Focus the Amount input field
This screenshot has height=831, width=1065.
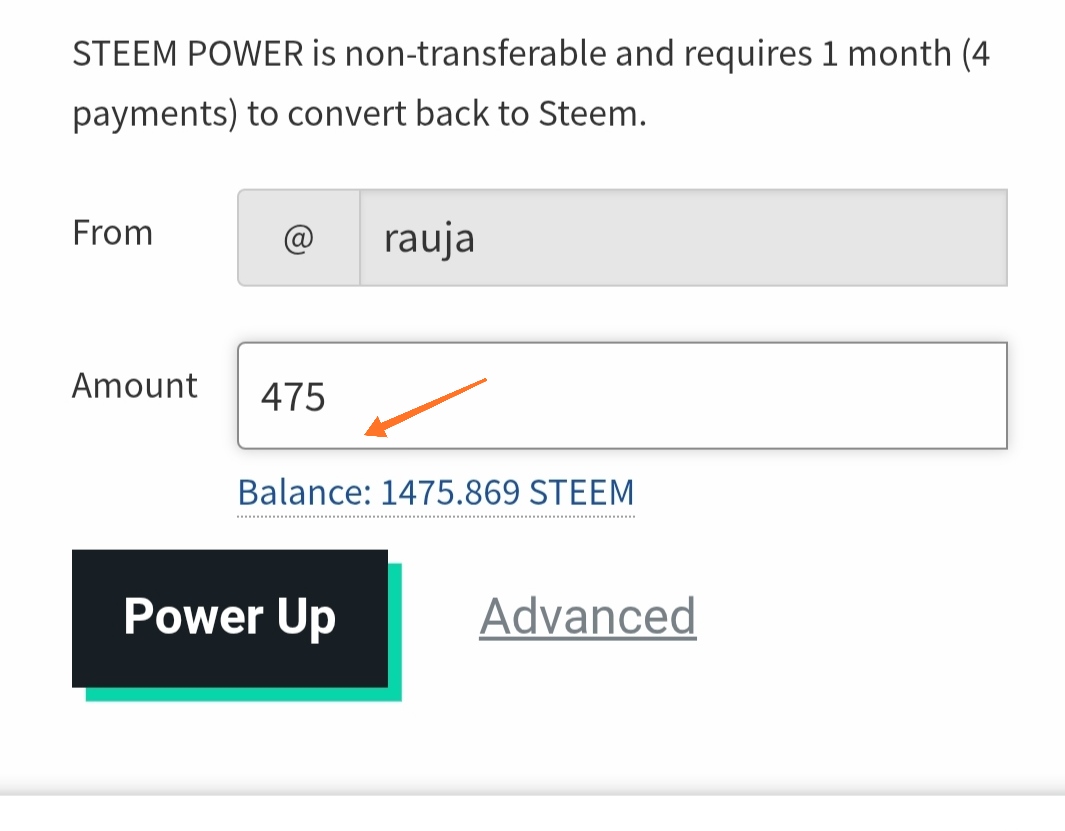tap(622, 396)
